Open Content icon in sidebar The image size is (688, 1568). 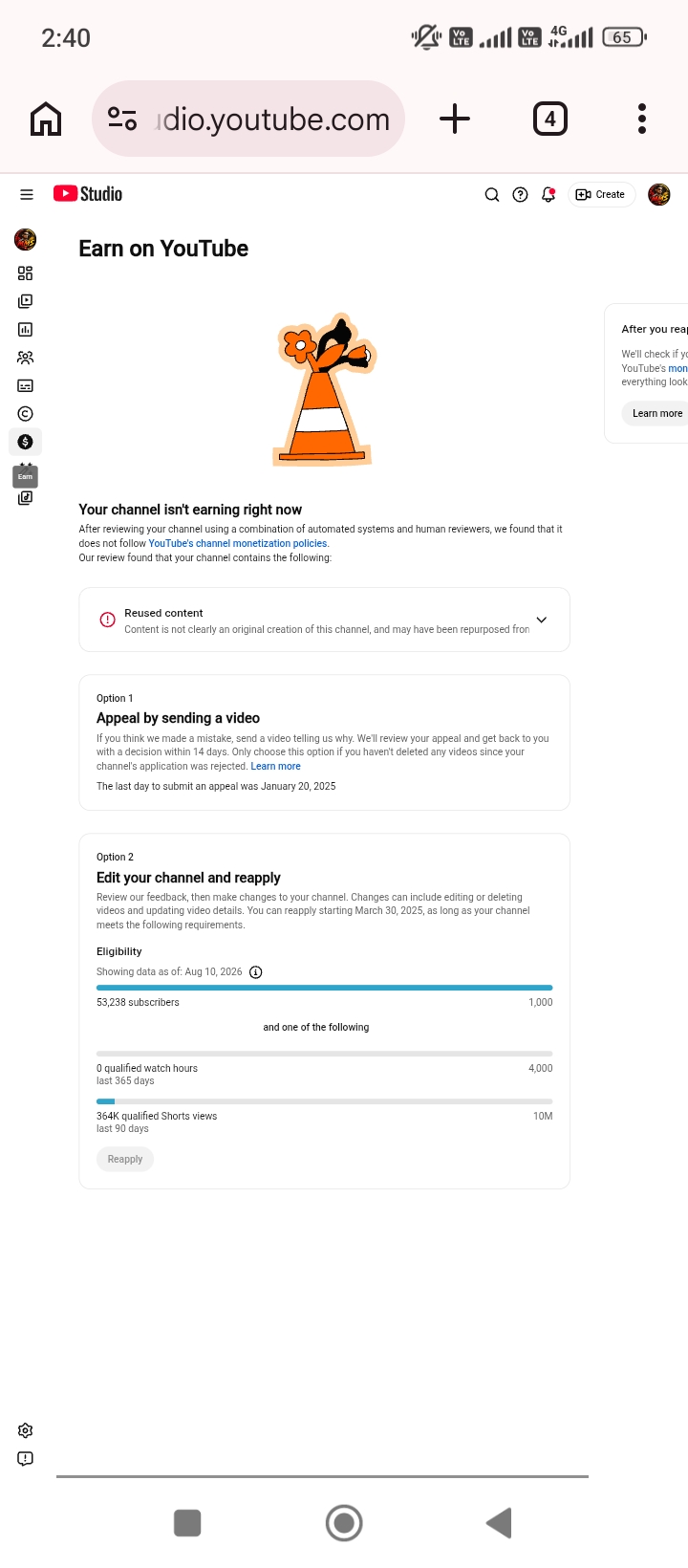pos(26,301)
